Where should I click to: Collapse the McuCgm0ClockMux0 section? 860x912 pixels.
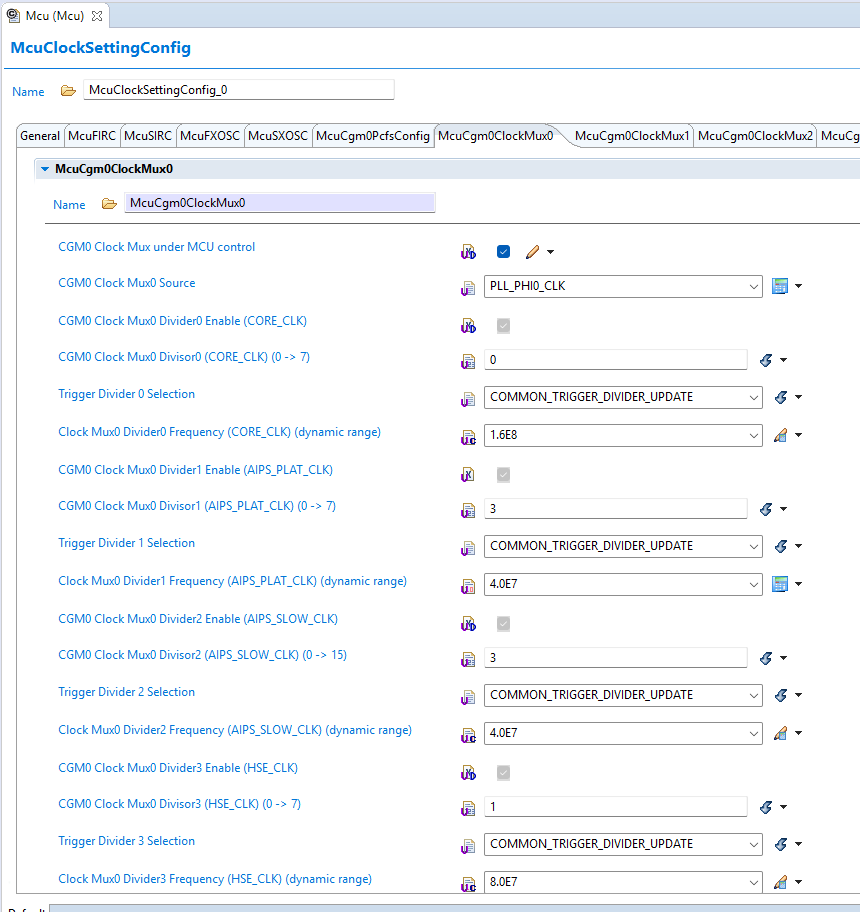45,169
